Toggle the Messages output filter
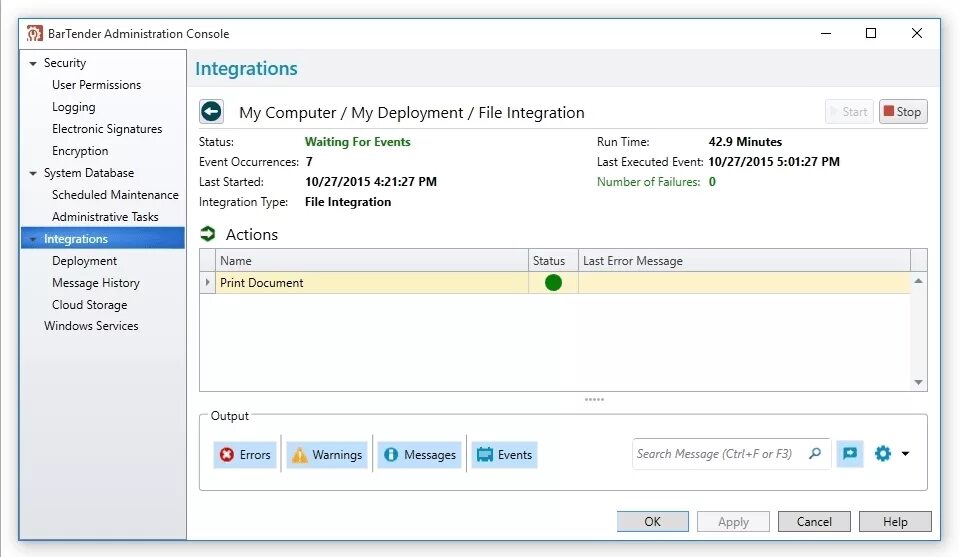This screenshot has width=961, height=557. [420, 455]
